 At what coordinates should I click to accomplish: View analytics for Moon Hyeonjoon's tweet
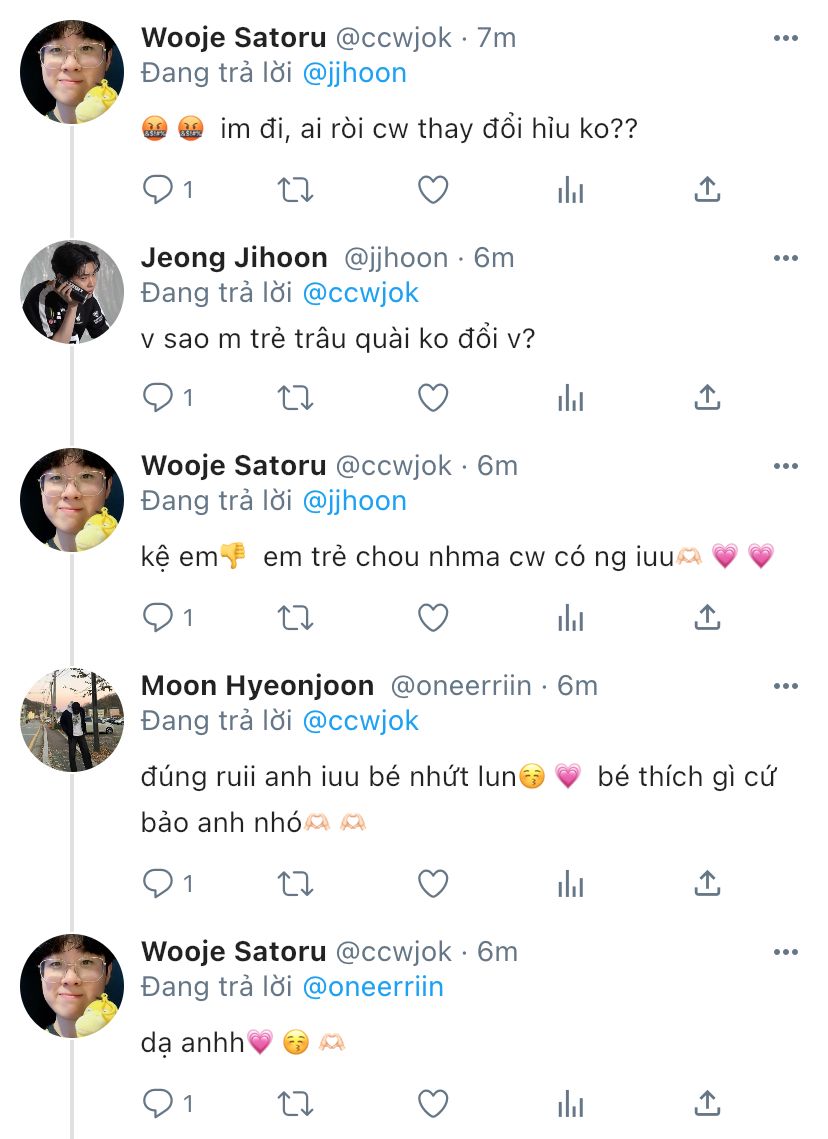(570, 884)
